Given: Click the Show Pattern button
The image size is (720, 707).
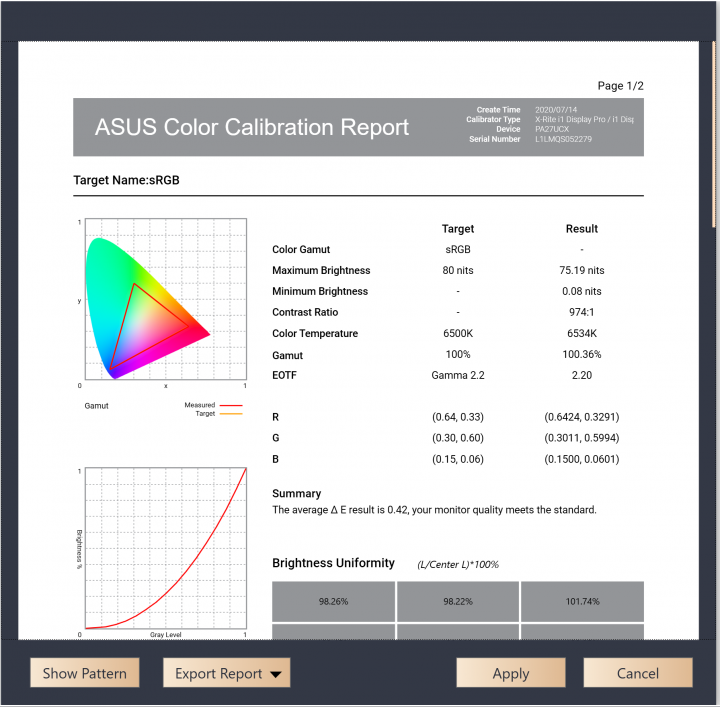Looking at the screenshot, I should (84, 673).
